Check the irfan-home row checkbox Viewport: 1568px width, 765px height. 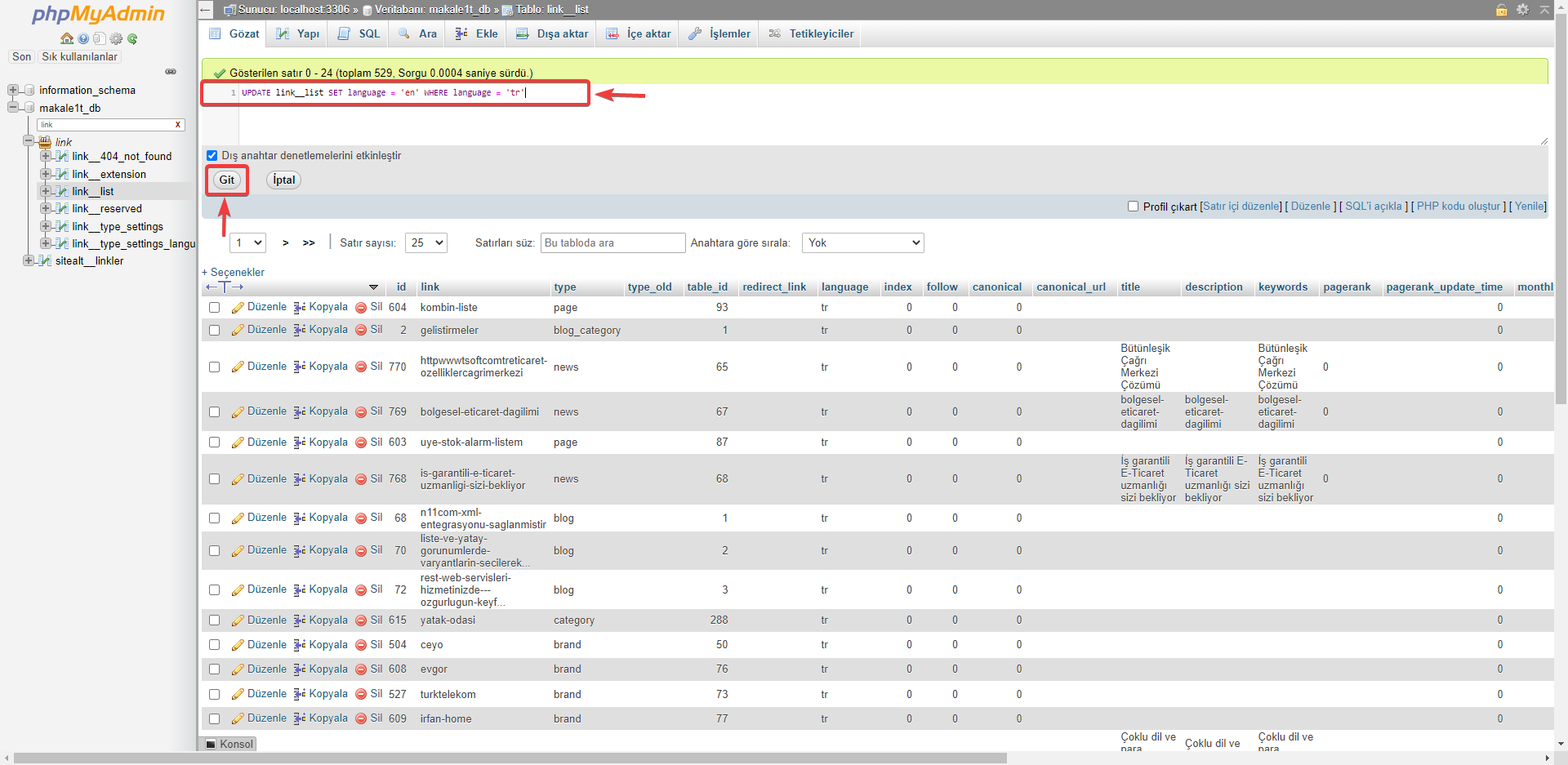[x=214, y=718]
